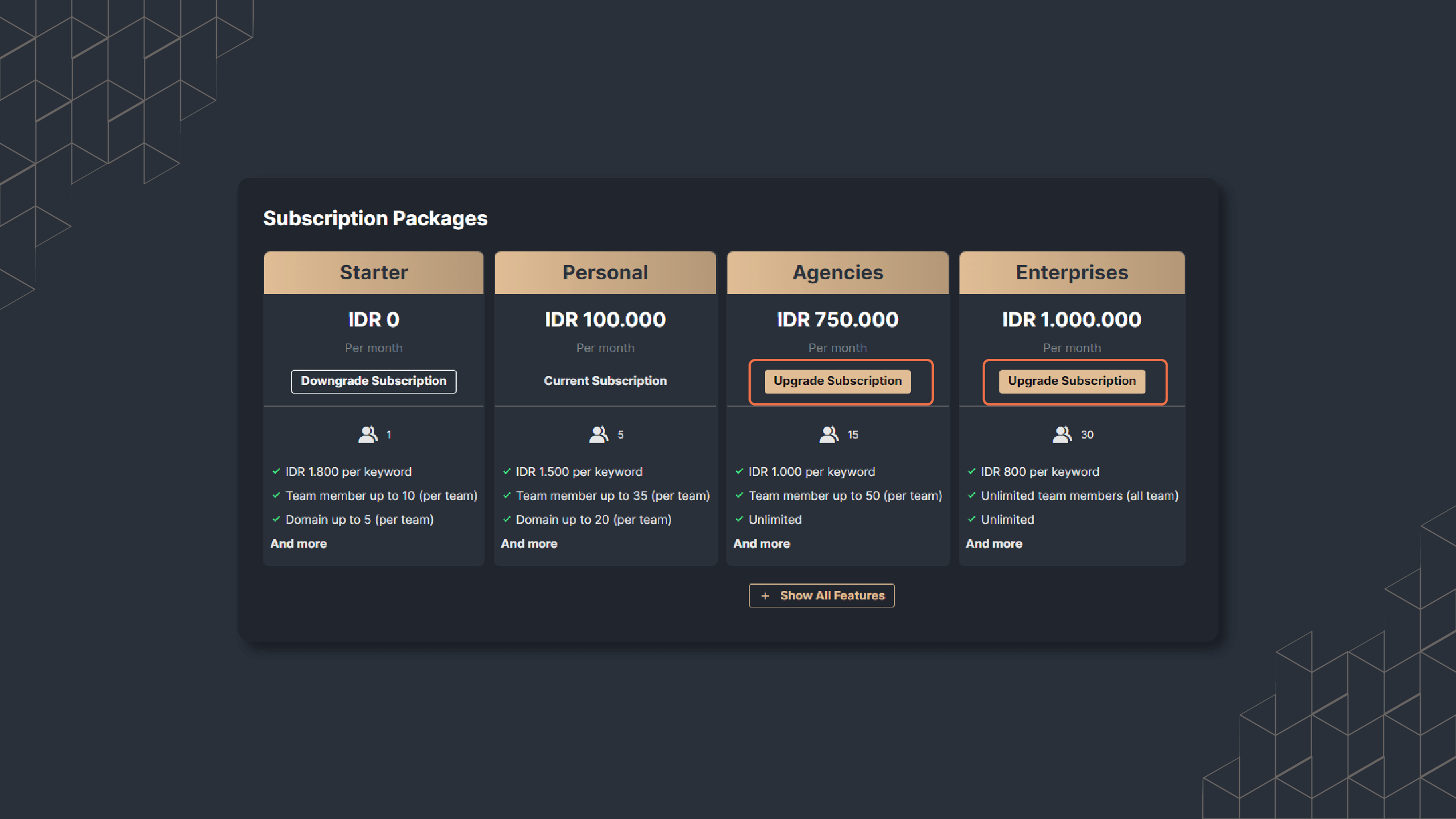Click the Current Subscription label
This screenshot has height=819, width=1456.
pyautogui.click(x=605, y=381)
